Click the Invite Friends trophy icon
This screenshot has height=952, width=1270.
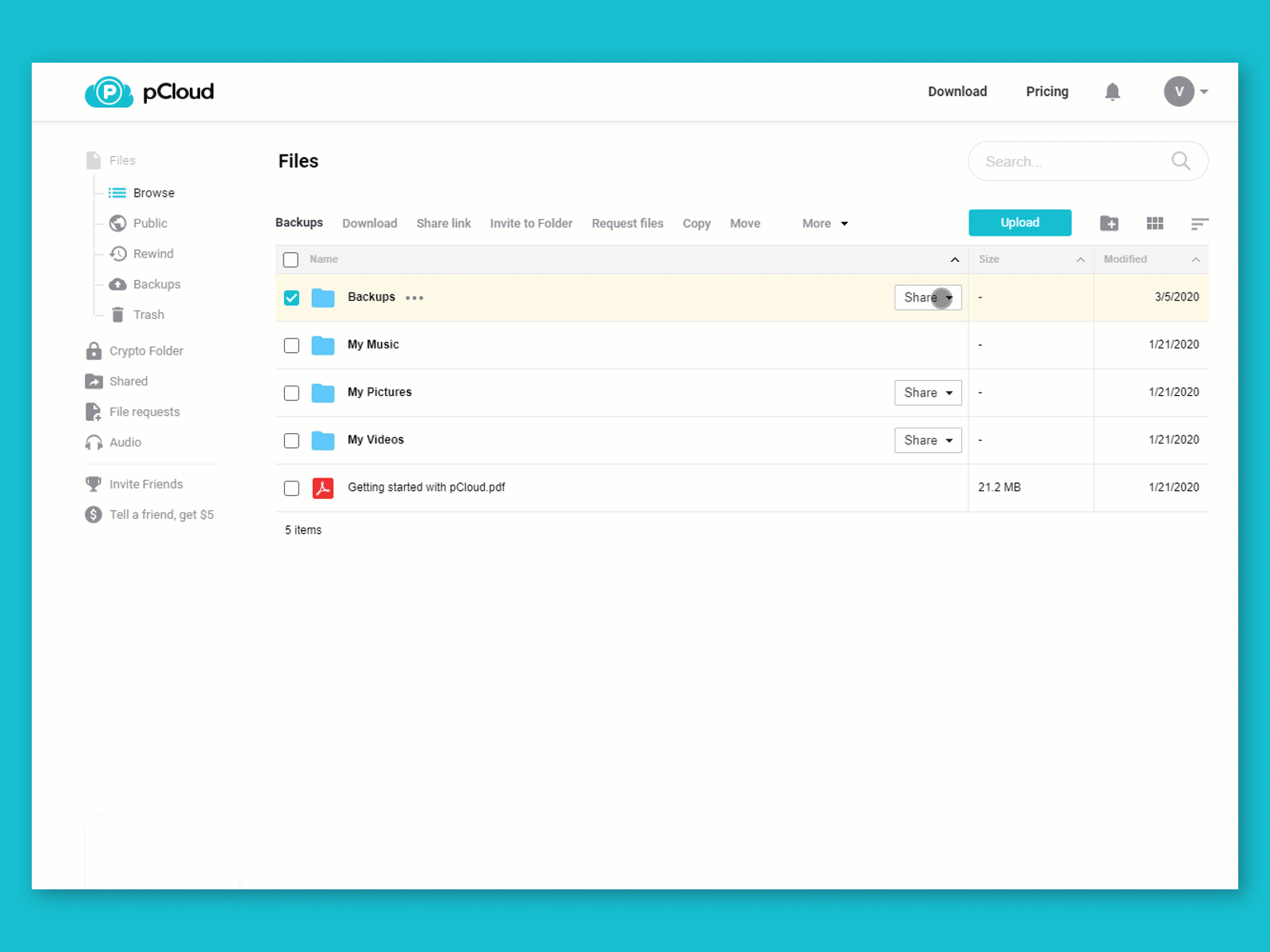[x=93, y=484]
